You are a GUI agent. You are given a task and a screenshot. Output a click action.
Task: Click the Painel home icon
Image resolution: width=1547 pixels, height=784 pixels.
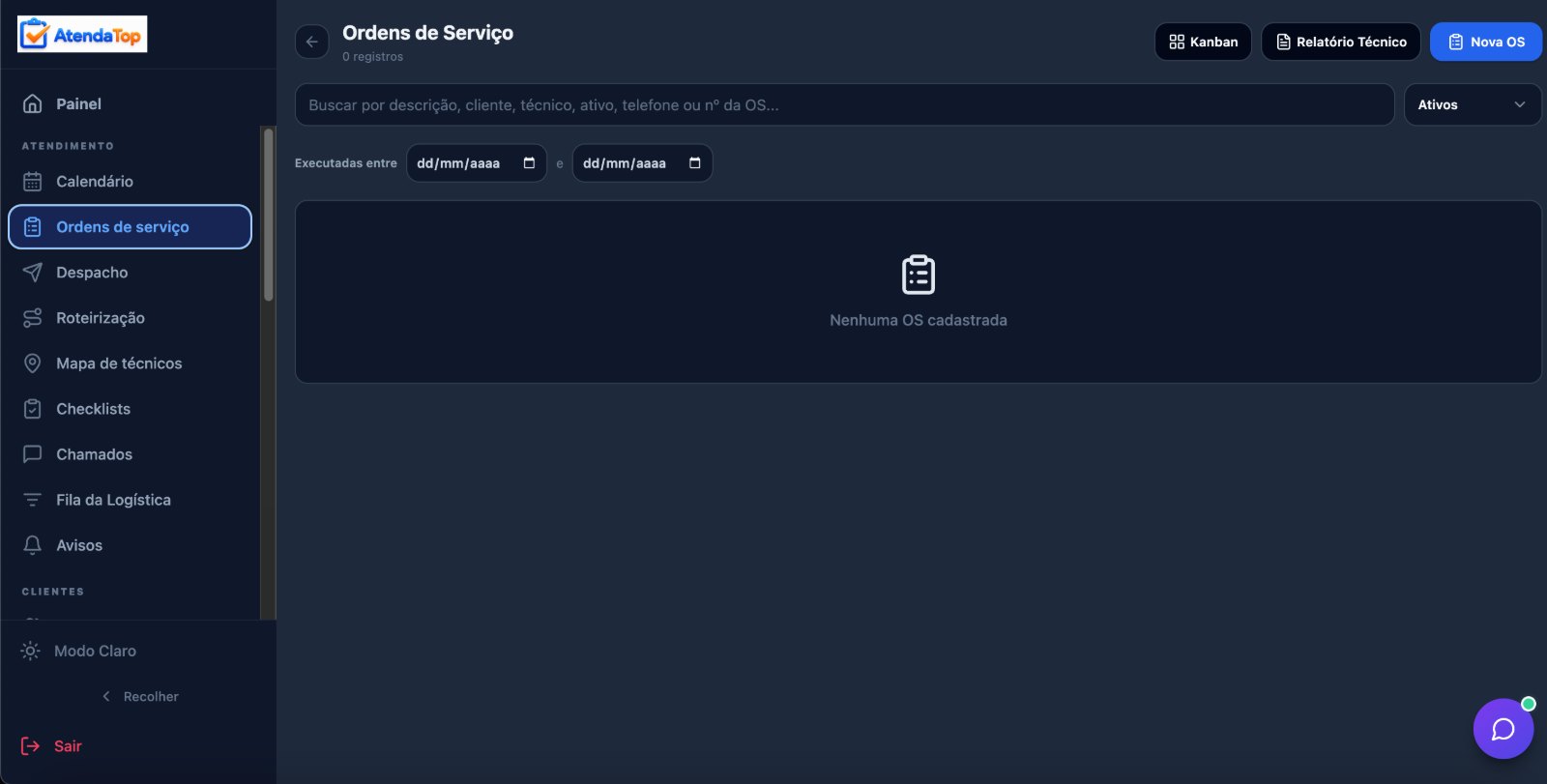click(32, 103)
